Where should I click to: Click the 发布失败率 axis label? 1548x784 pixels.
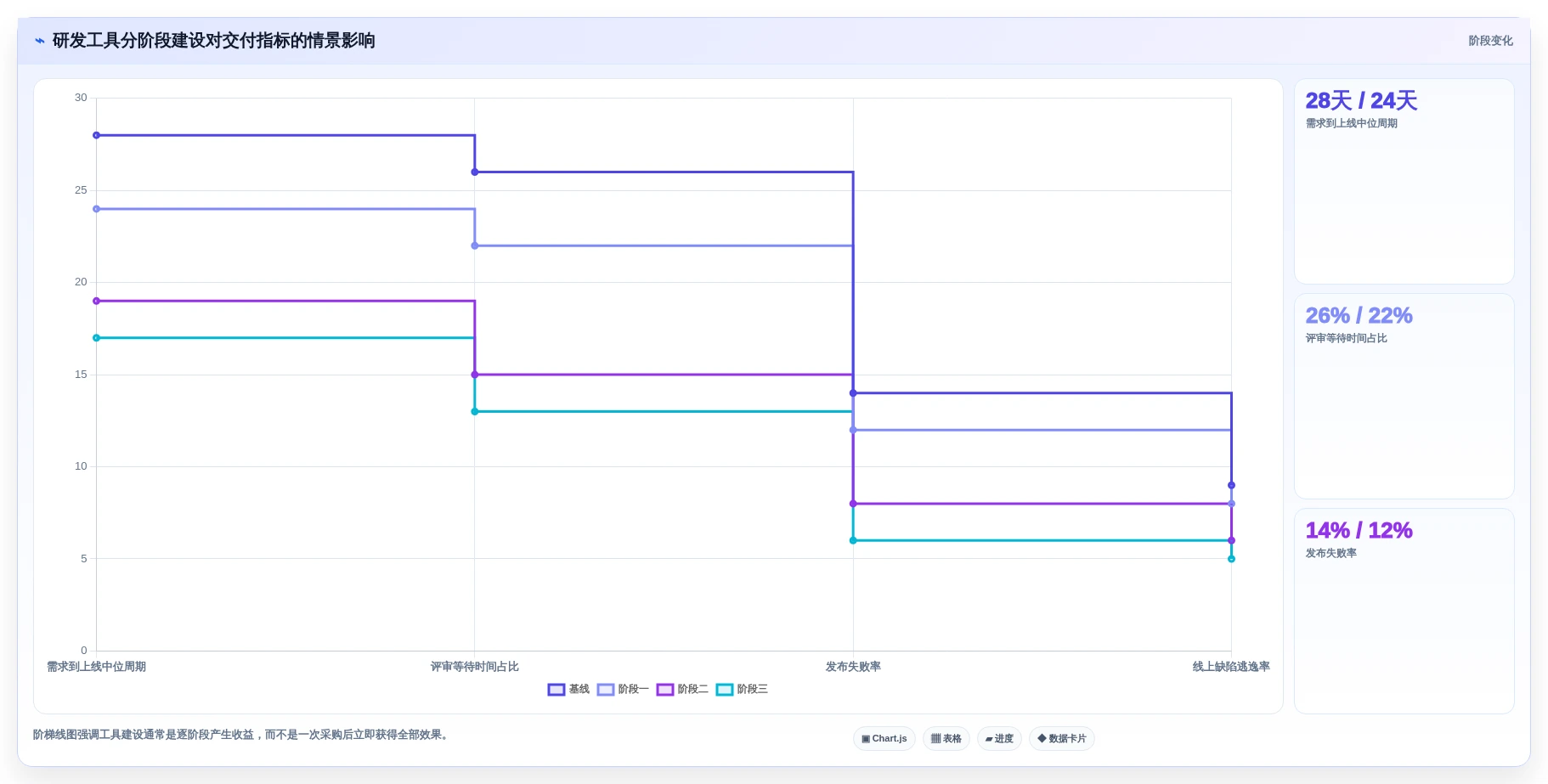pos(853,667)
